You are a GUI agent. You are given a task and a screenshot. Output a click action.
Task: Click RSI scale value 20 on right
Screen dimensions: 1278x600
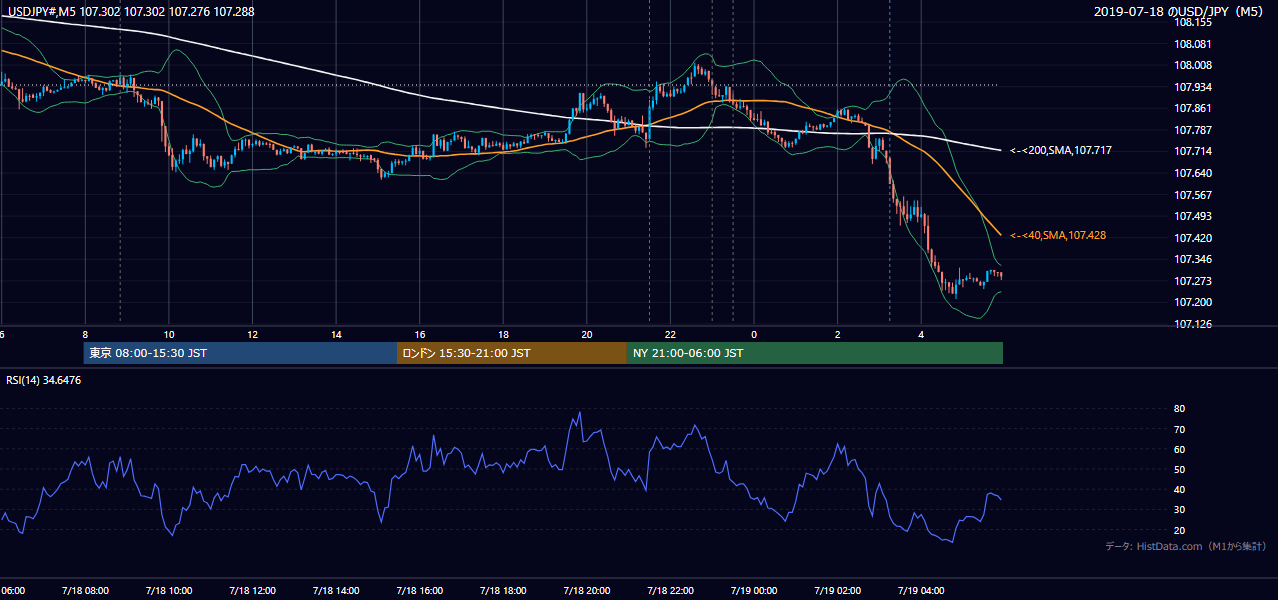[1179, 530]
